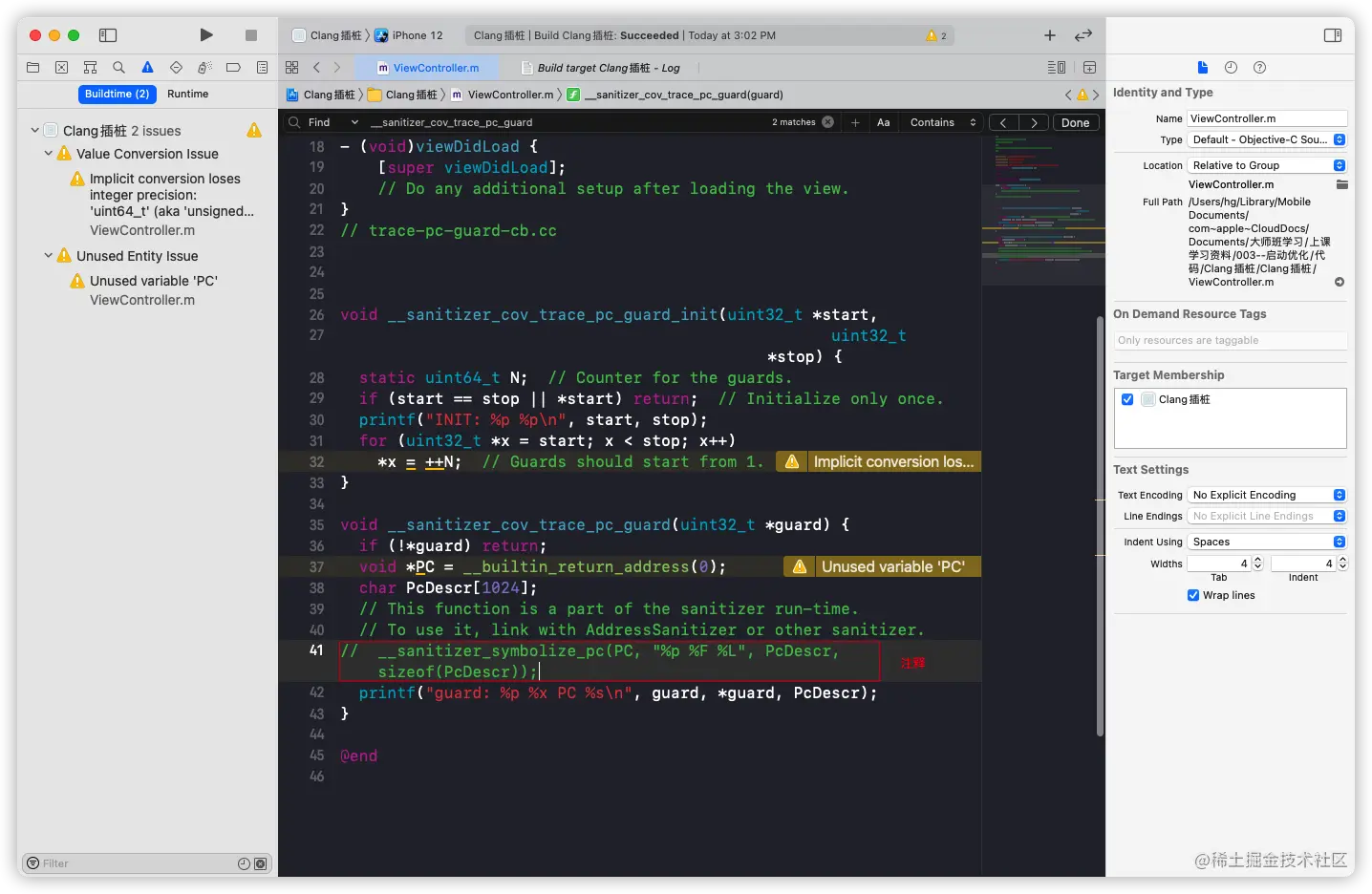Toggle the inspector sidebar panel
The height and width of the screenshot is (894, 1372).
point(1333,35)
